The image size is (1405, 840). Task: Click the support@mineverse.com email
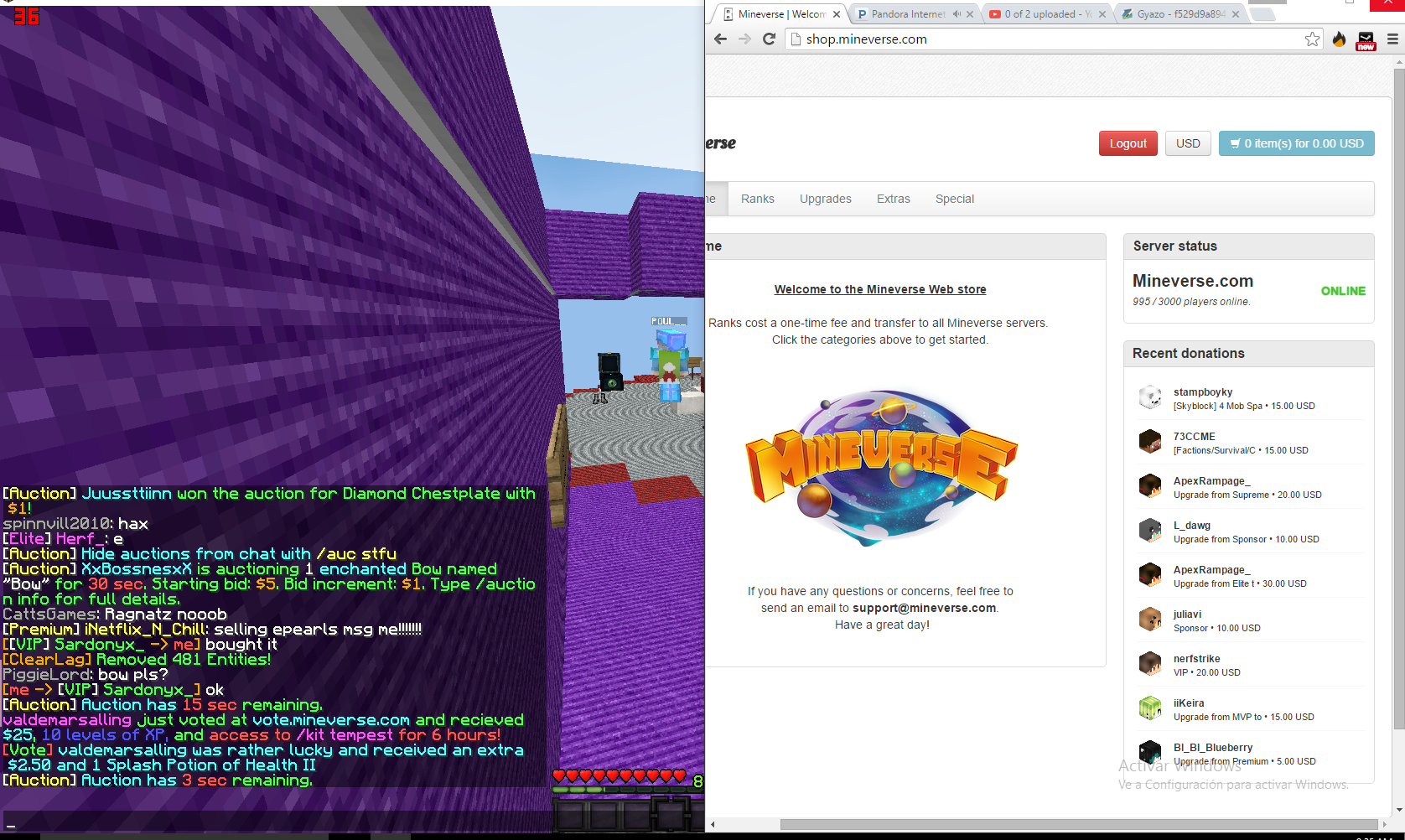click(x=925, y=608)
